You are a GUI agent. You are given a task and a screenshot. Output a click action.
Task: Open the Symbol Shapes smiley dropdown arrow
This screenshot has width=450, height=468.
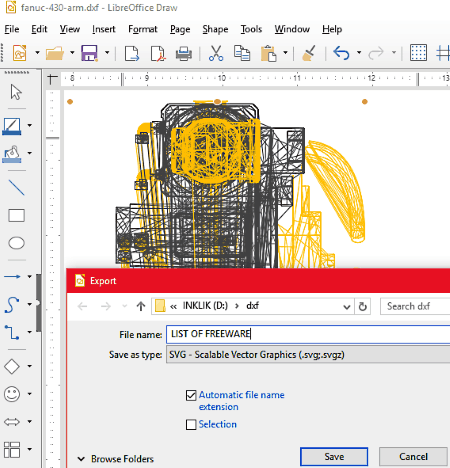point(30,394)
